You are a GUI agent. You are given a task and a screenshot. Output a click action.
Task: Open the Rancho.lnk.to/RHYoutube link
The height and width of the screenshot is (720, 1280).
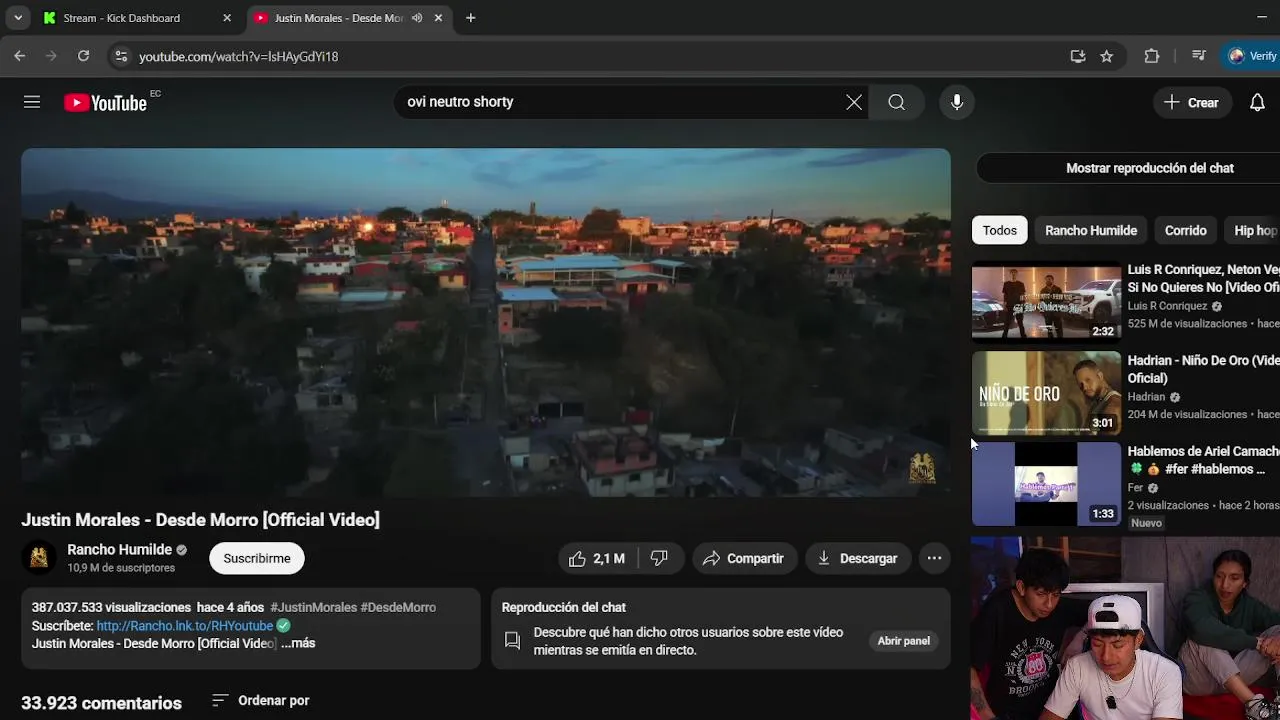(x=185, y=625)
